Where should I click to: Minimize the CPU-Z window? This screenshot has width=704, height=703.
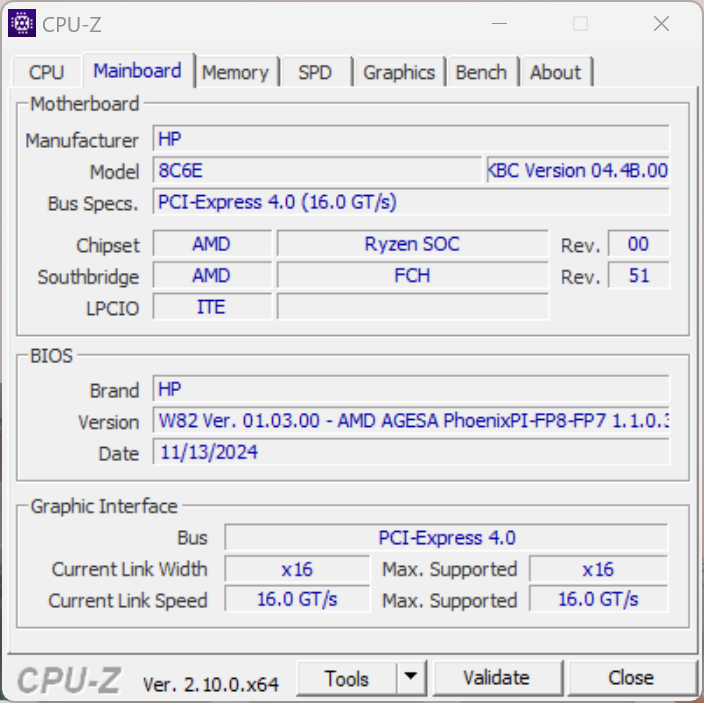[499, 23]
